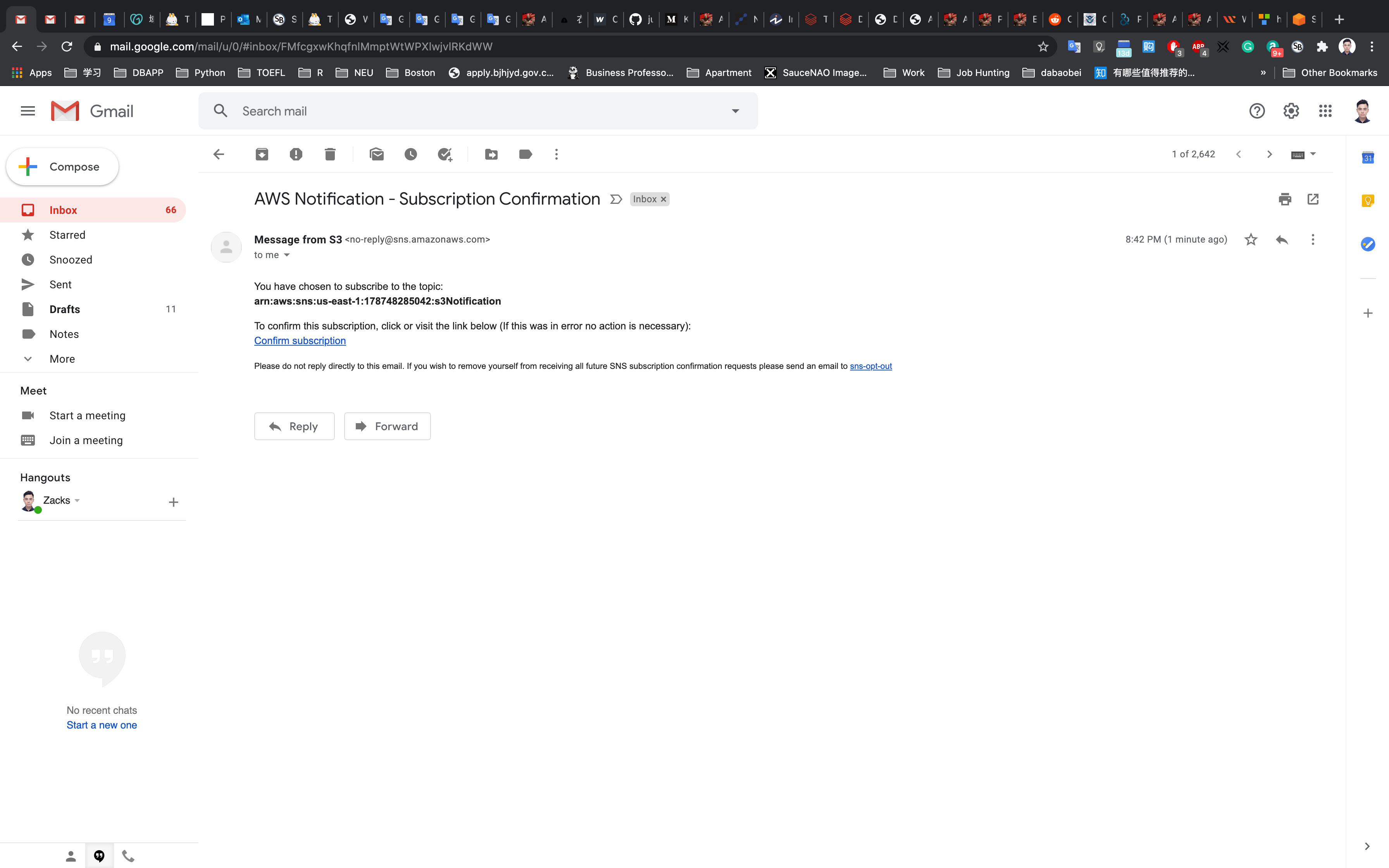Archive this email using the toolbar icon
The height and width of the screenshot is (868, 1389).
tap(262, 154)
